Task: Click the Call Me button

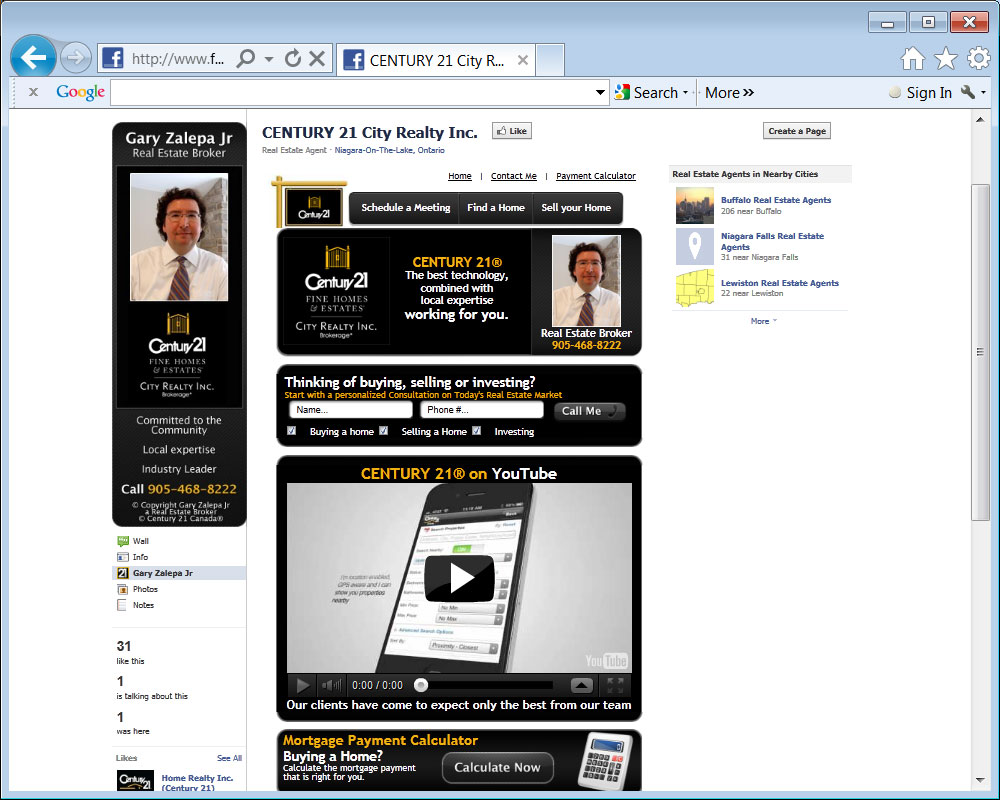Action: tap(589, 411)
